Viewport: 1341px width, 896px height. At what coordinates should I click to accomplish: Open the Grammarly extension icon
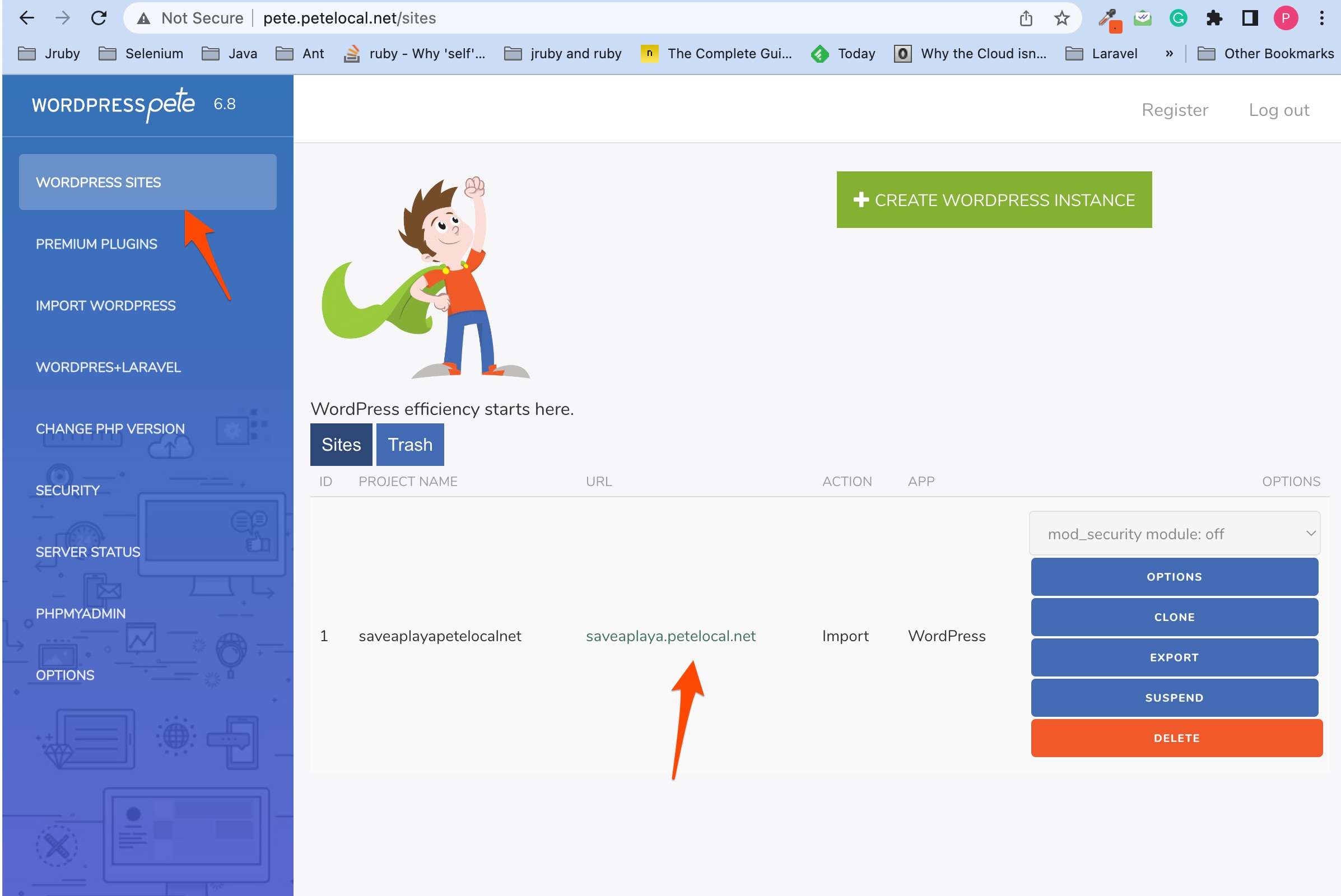click(x=1177, y=18)
